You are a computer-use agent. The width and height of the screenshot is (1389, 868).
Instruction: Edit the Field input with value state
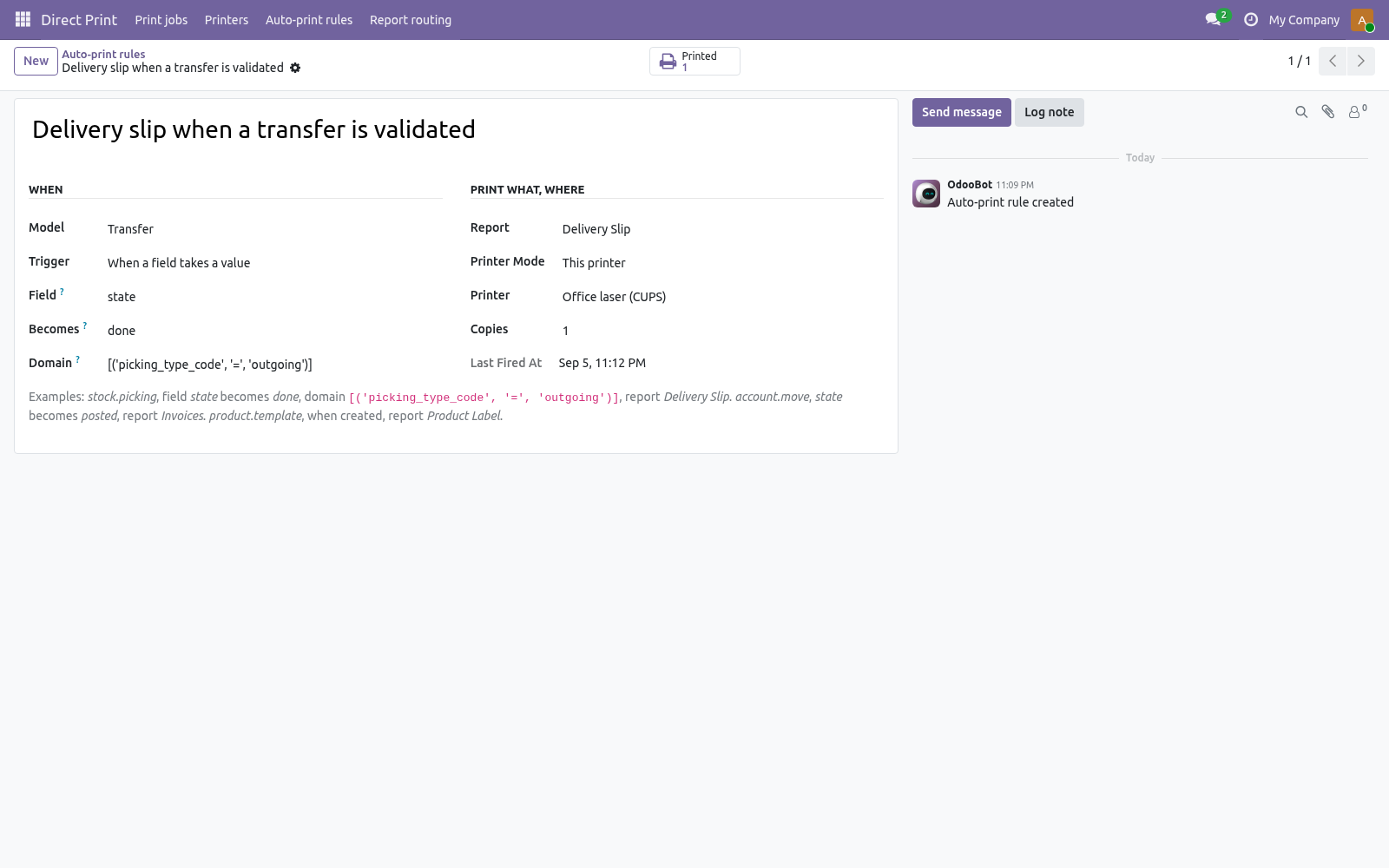(x=274, y=297)
